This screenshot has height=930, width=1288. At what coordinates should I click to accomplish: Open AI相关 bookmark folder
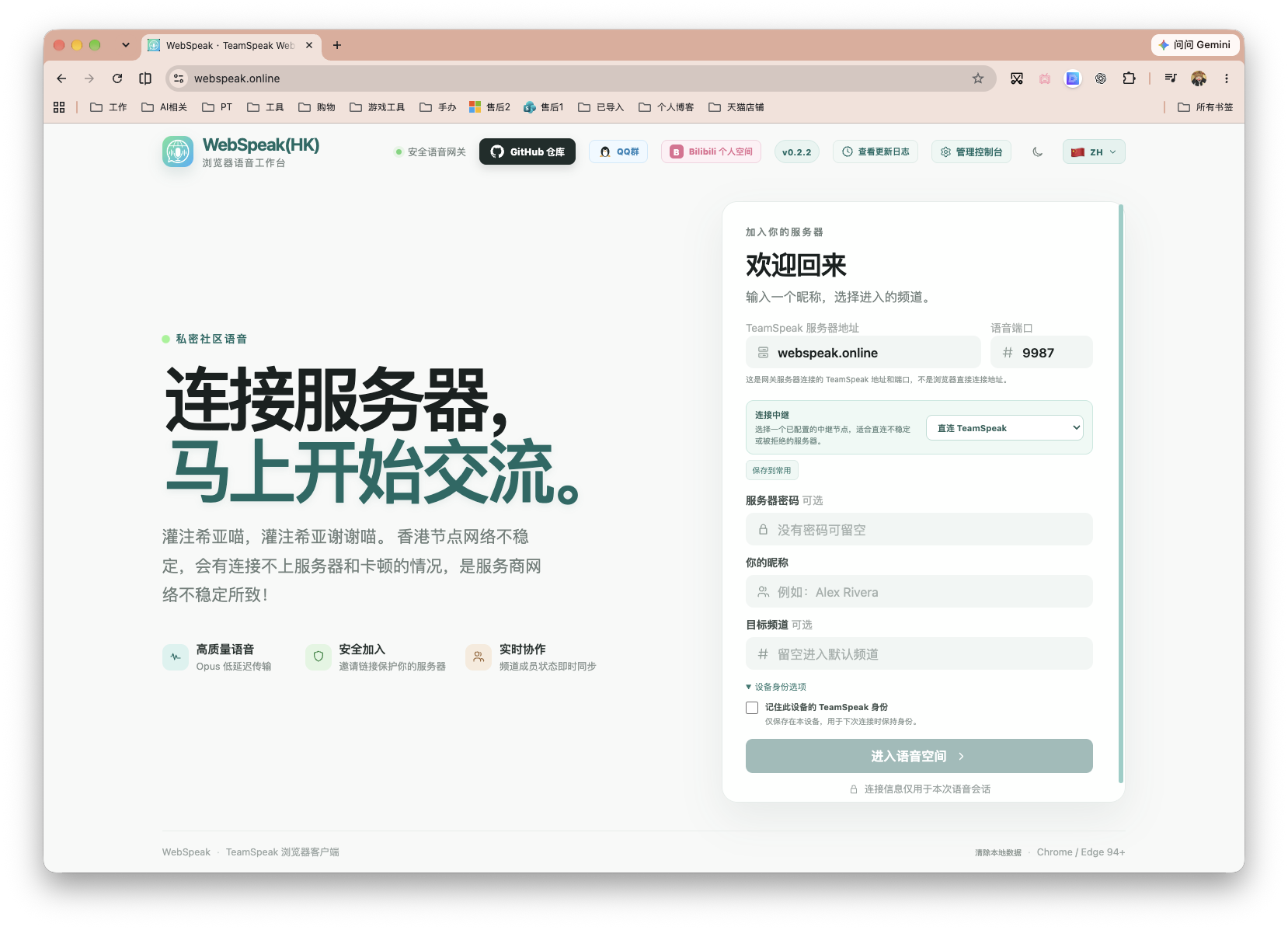point(165,107)
